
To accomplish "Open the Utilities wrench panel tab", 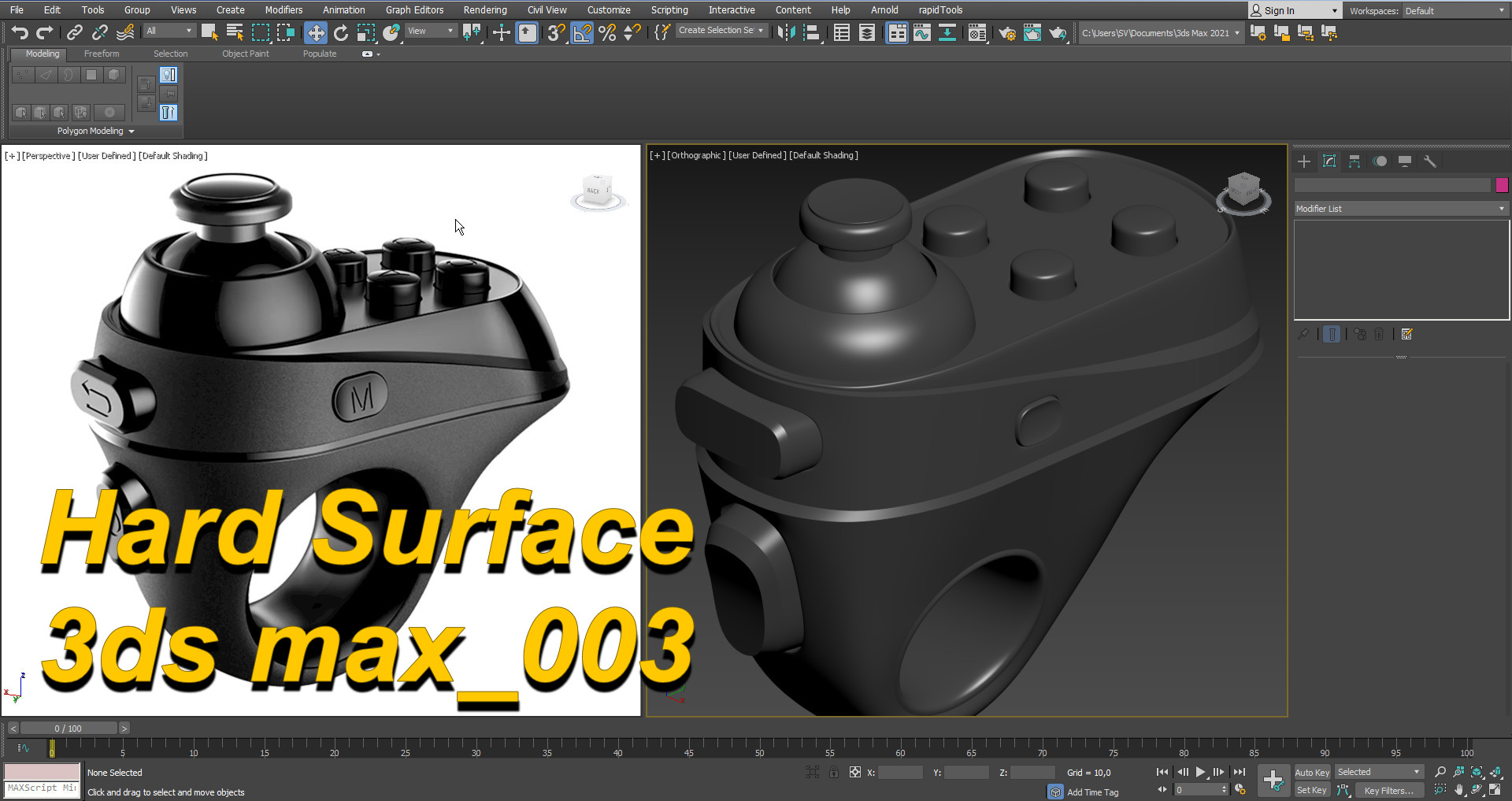I will point(1430,161).
